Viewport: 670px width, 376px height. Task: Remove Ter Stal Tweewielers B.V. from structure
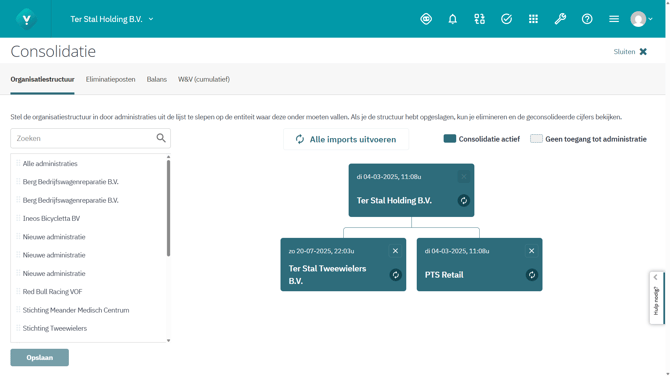pyautogui.click(x=395, y=251)
